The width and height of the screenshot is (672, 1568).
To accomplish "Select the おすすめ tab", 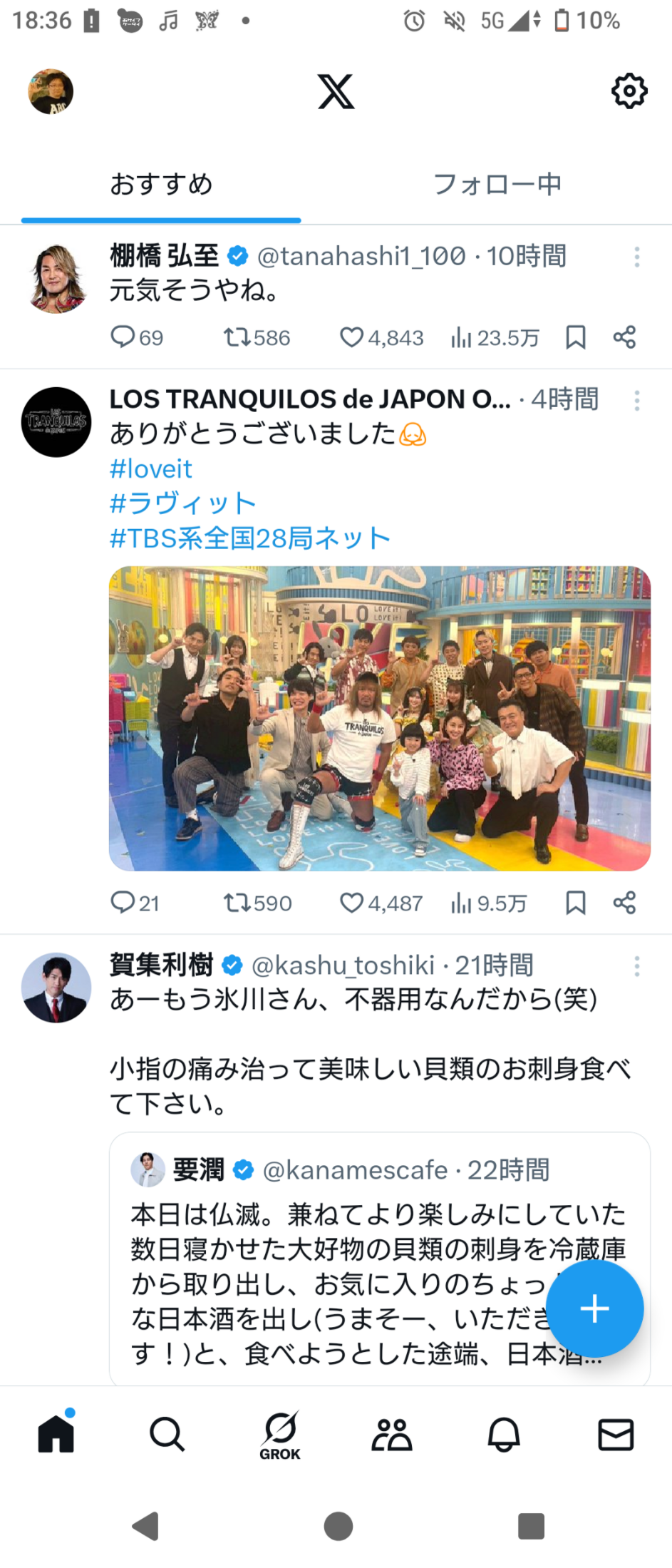I will (161, 184).
